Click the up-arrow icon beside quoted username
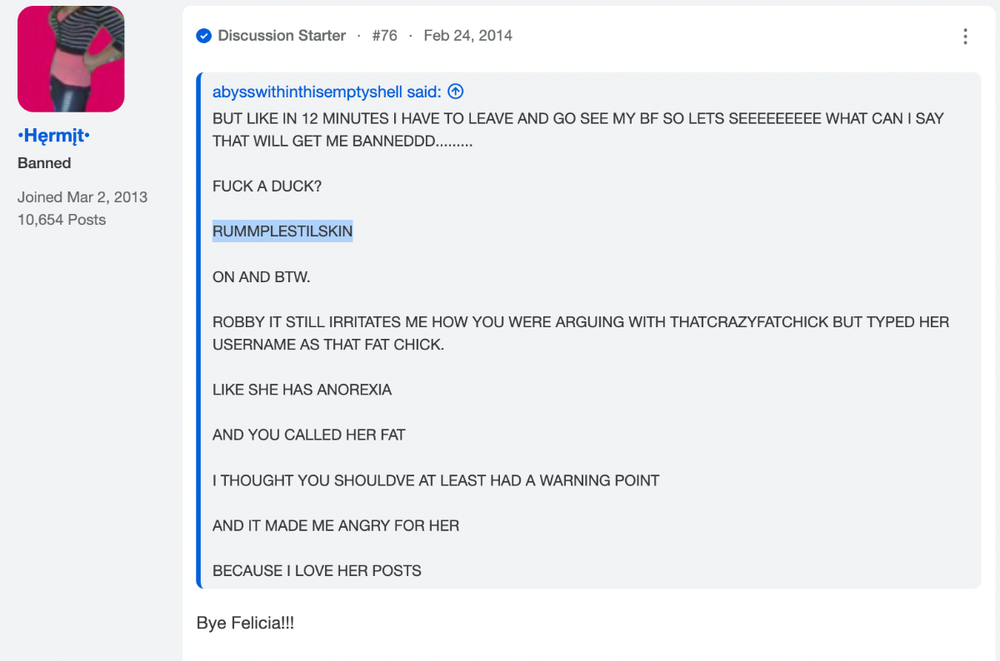The width and height of the screenshot is (1000, 661). pos(455,91)
